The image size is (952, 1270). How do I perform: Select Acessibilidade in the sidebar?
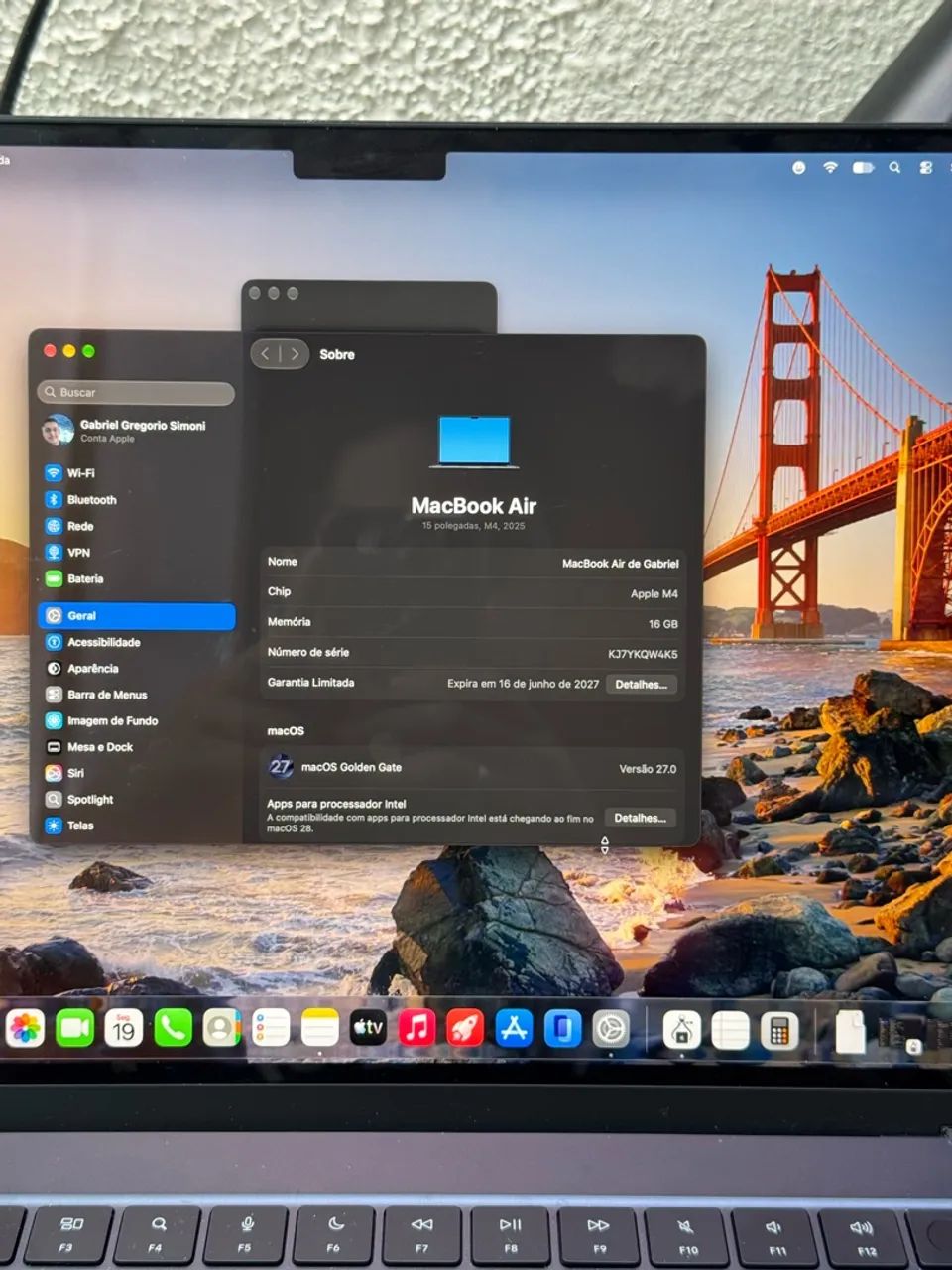(92, 642)
